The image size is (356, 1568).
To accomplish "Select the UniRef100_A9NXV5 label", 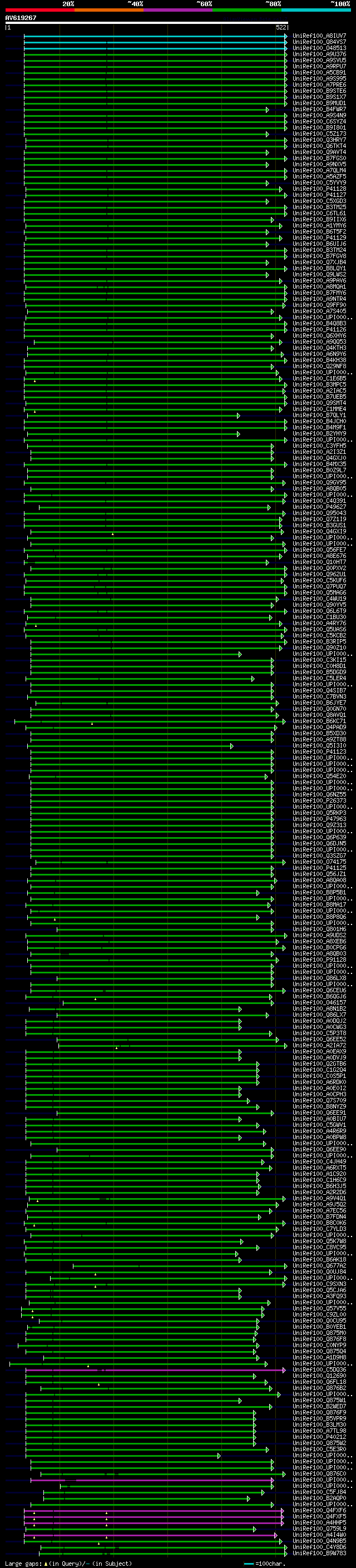I will 319,164.
